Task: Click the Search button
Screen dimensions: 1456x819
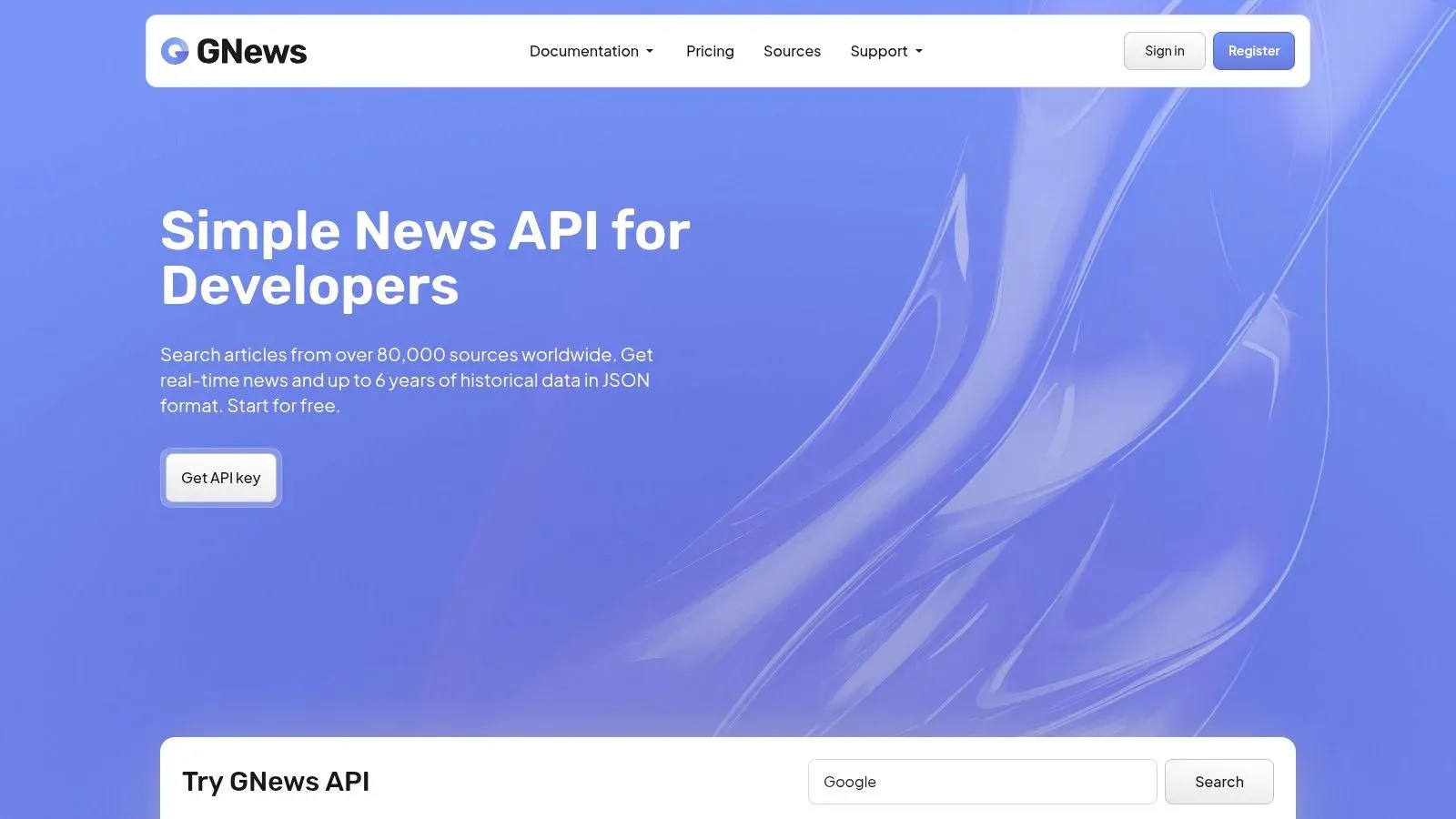Action: click(1218, 782)
